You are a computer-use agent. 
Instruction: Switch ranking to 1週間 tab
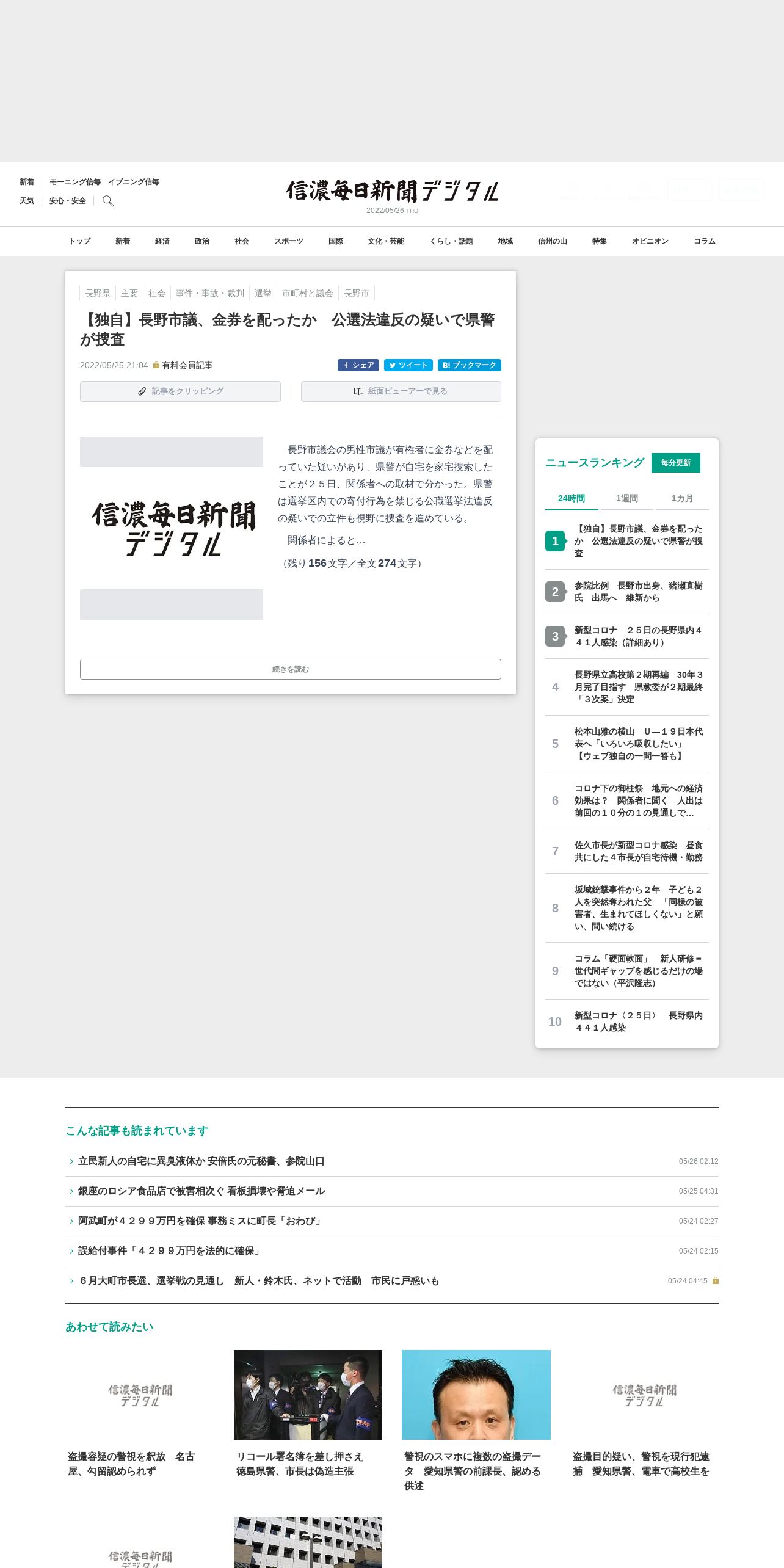pos(627,498)
